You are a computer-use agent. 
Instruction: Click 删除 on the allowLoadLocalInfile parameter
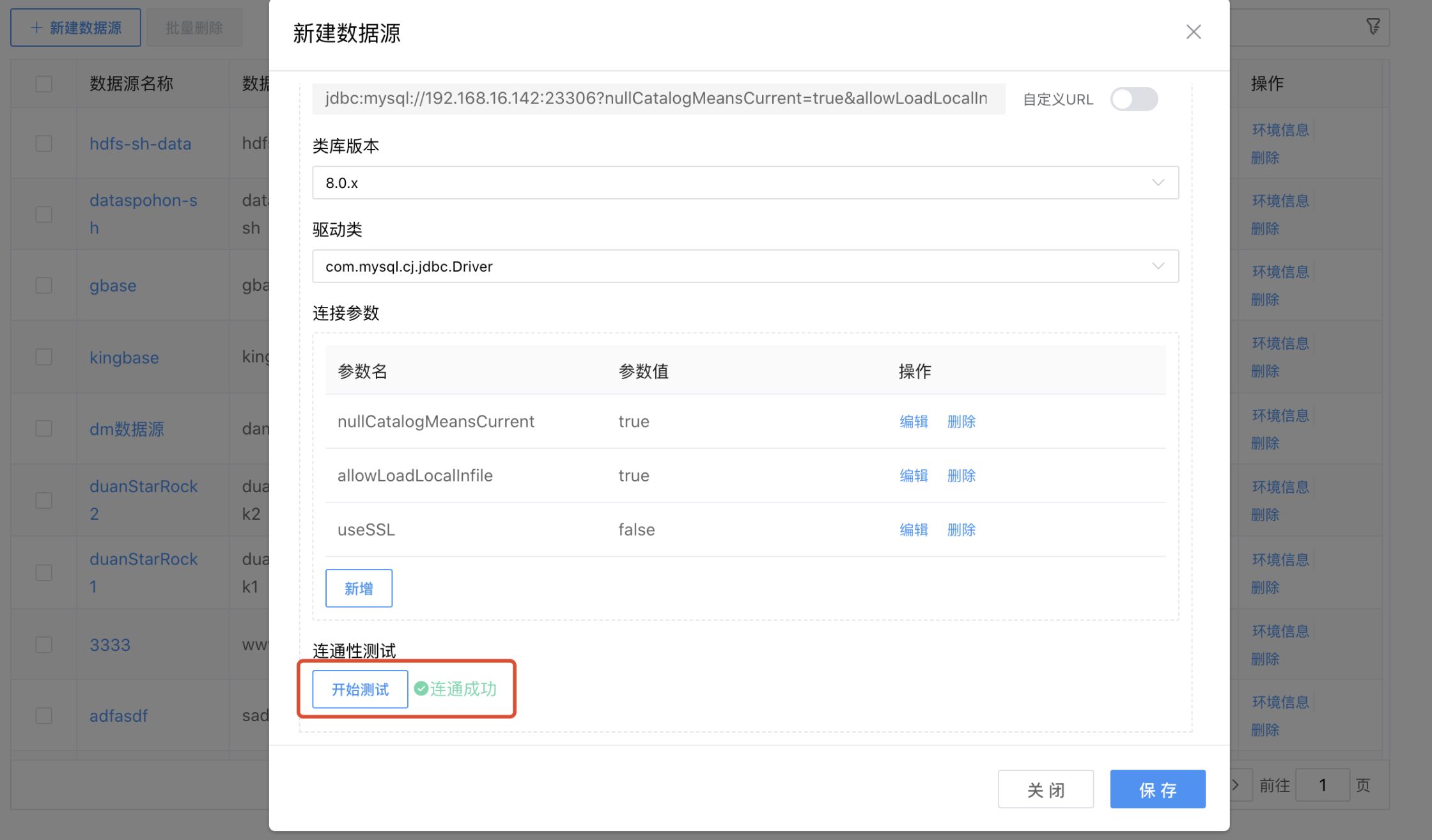pyautogui.click(x=961, y=476)
